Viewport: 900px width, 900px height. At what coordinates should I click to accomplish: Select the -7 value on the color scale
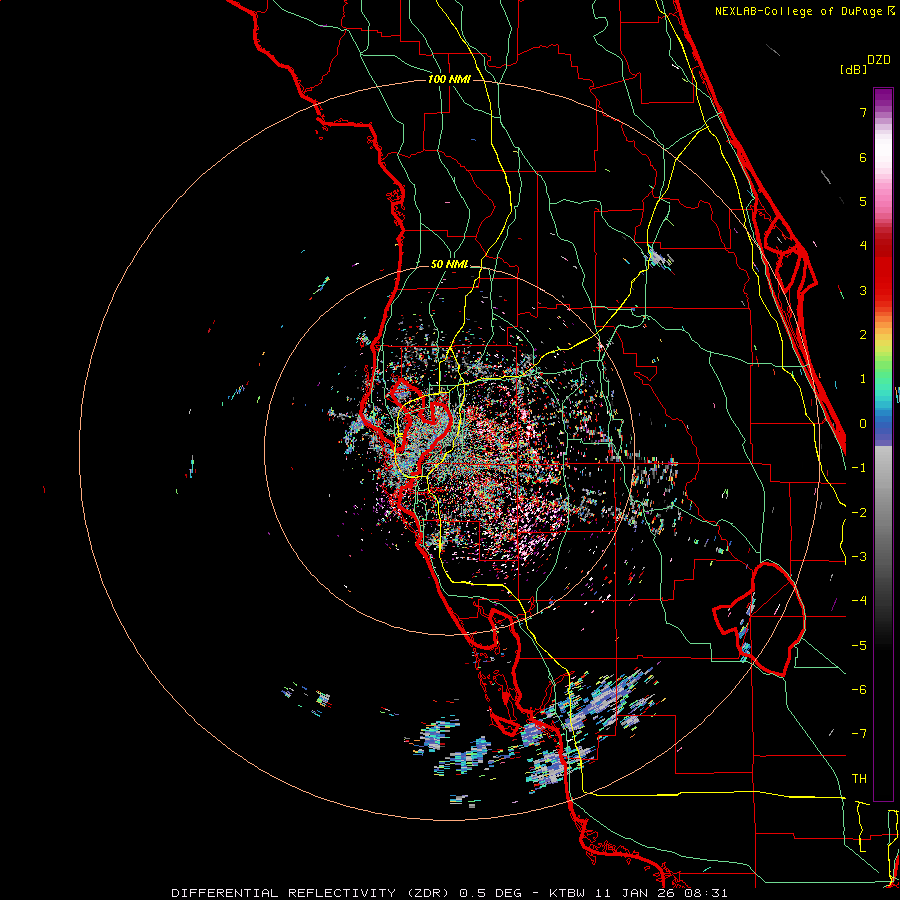(x=859, y=734)
